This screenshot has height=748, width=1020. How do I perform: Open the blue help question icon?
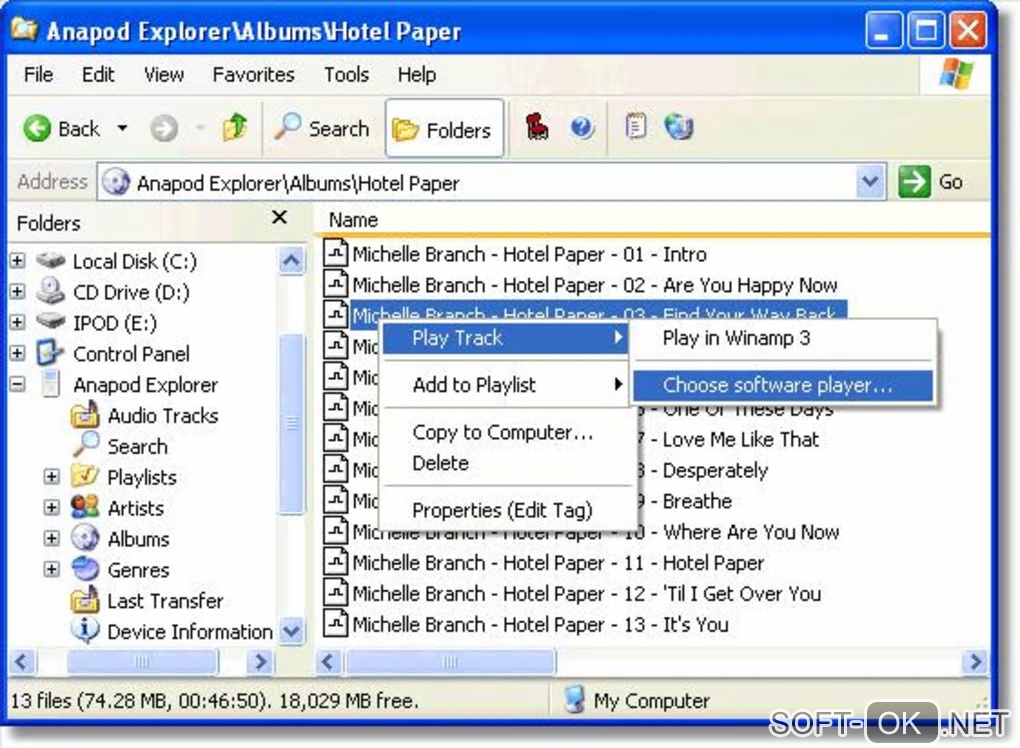click(582, 127)
